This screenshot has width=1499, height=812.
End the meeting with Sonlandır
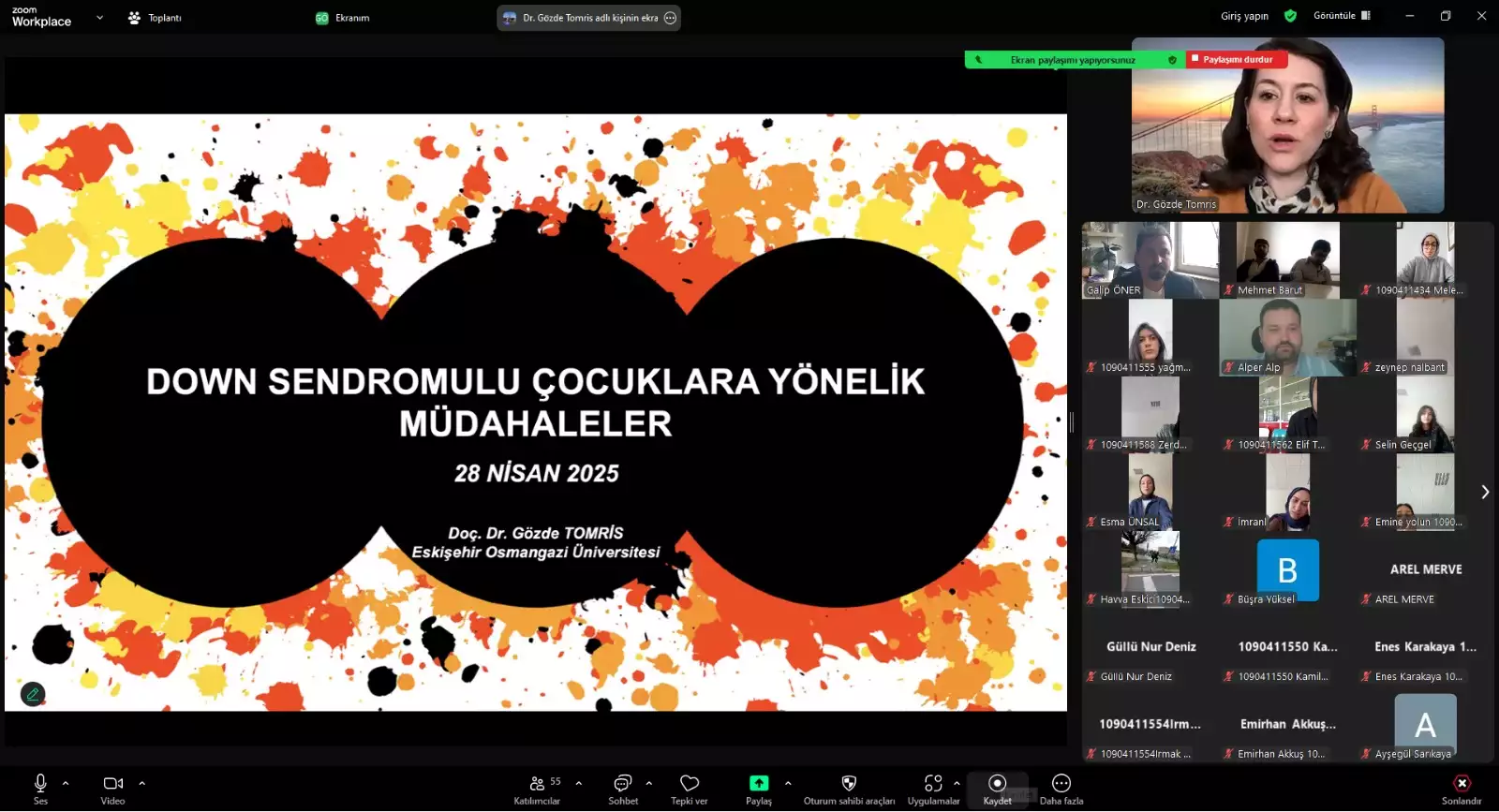[1462, 788]
